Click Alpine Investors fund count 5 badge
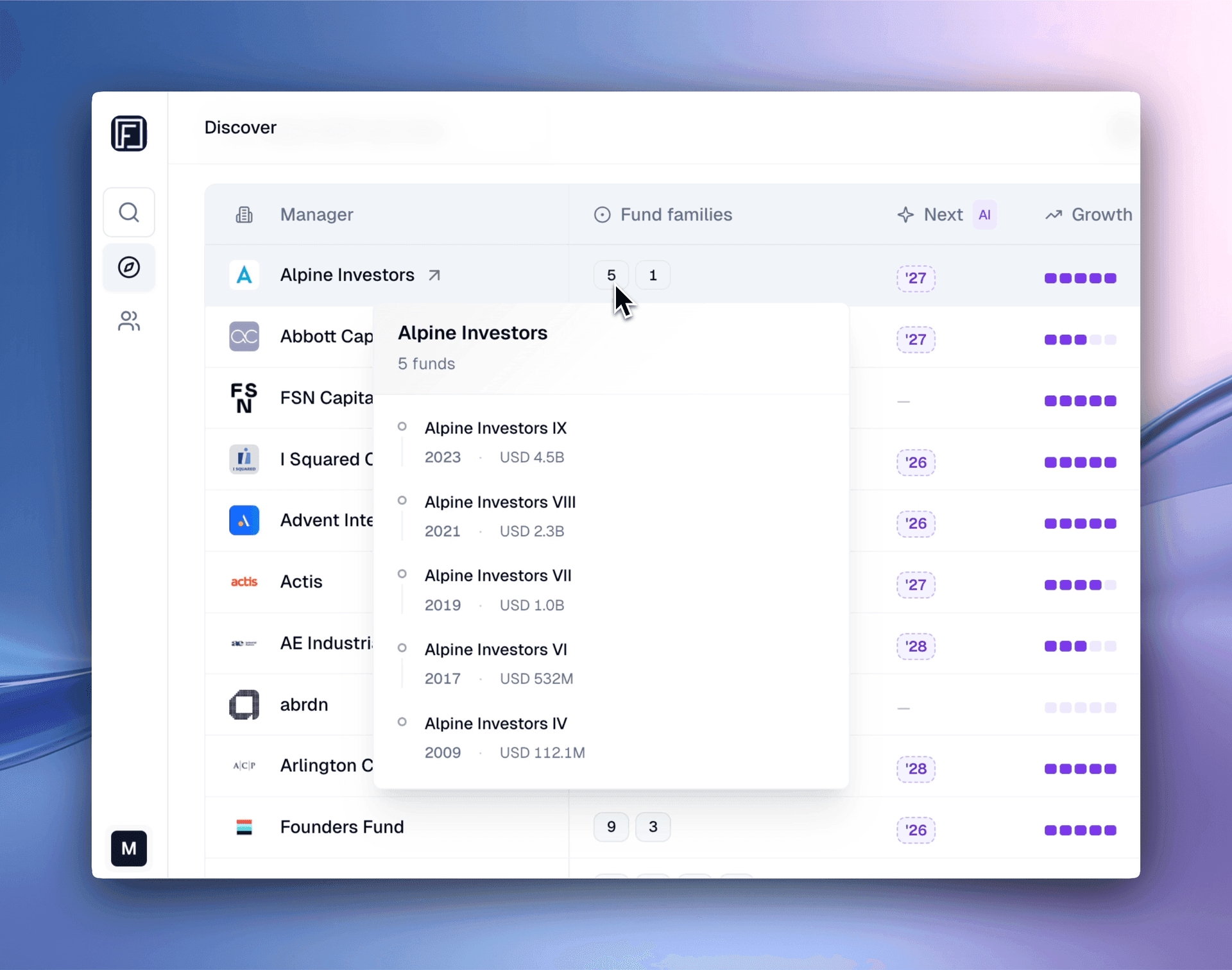Viewport: 1232px width, 970px height. (x=612, y=275)
